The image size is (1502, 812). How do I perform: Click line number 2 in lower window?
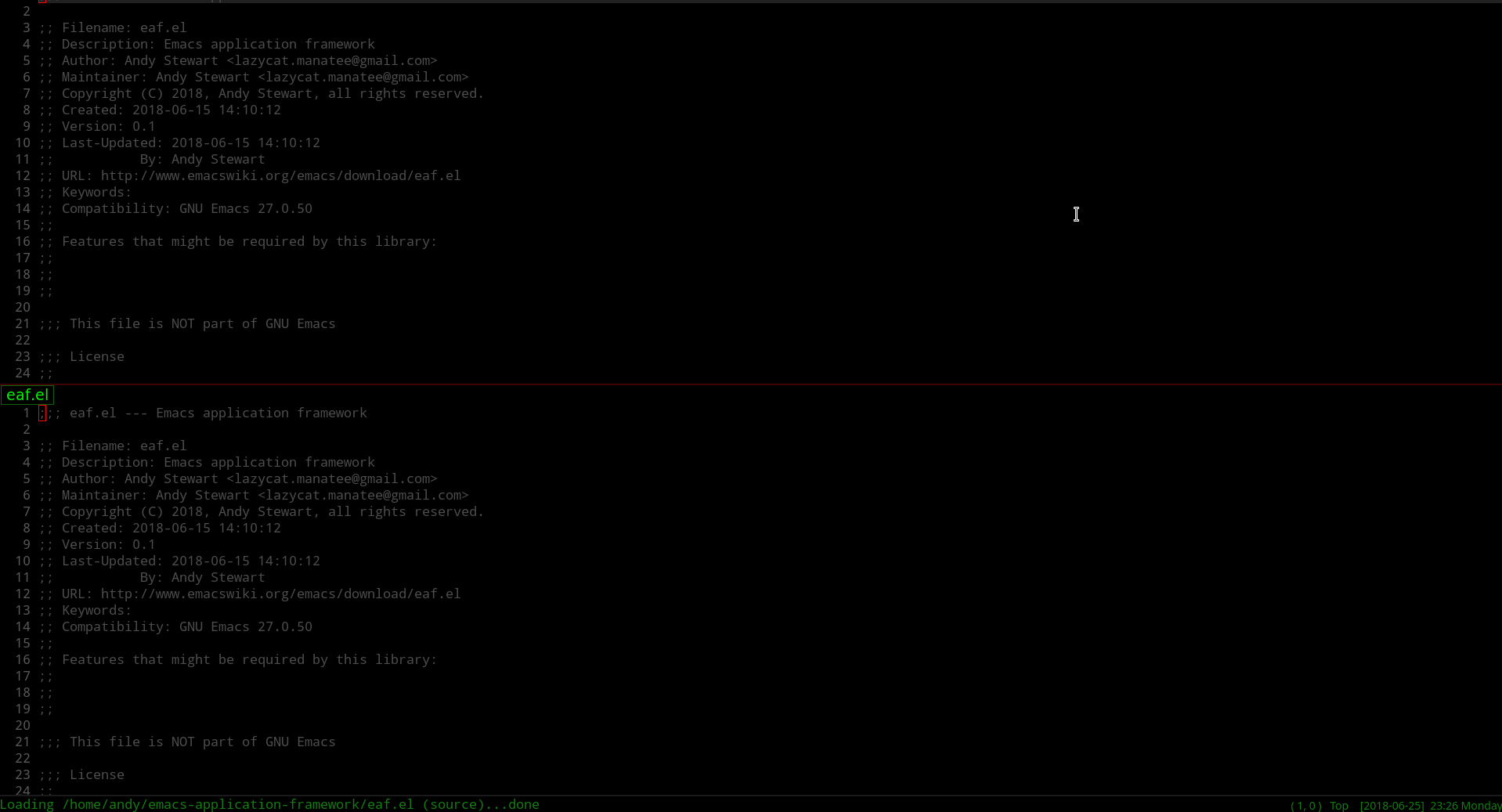[27, 429]
